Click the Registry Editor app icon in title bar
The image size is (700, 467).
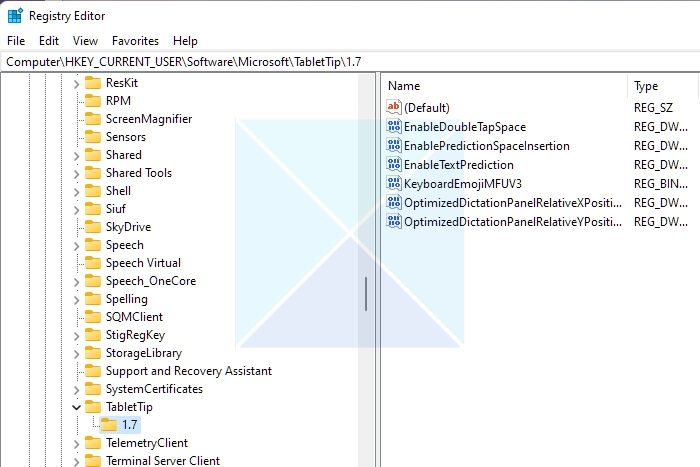coord(15,16)
